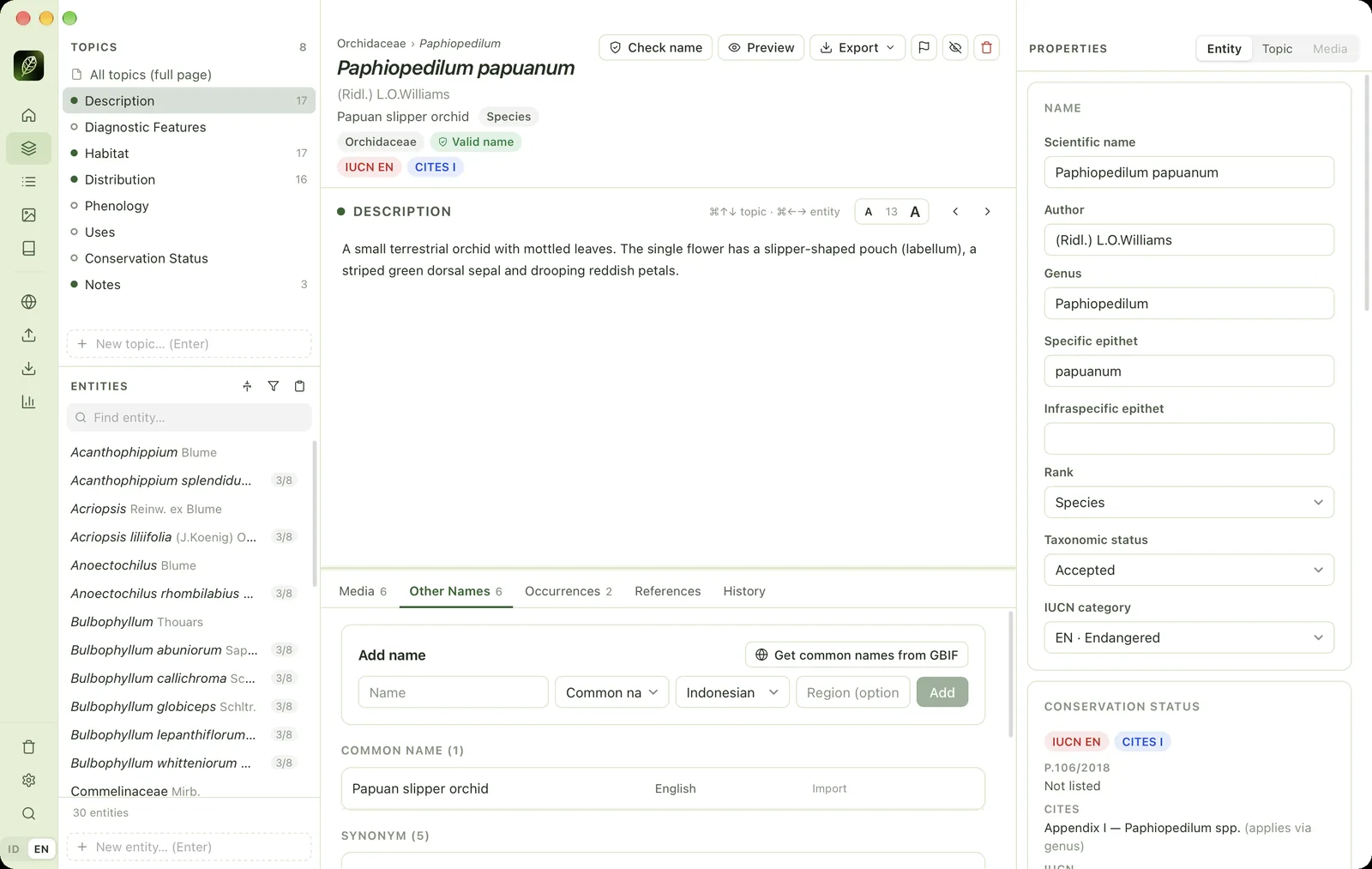Open the Rank Species dropdown
Image resolution: width=1372 pixels, height=869 pixels.
[1188, 503]
